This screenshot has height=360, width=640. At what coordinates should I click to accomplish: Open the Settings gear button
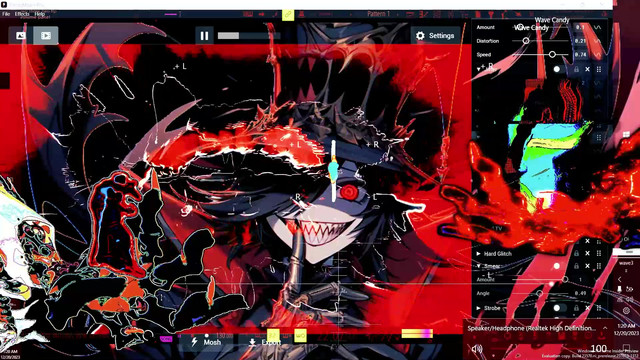[x=435, y=36]
